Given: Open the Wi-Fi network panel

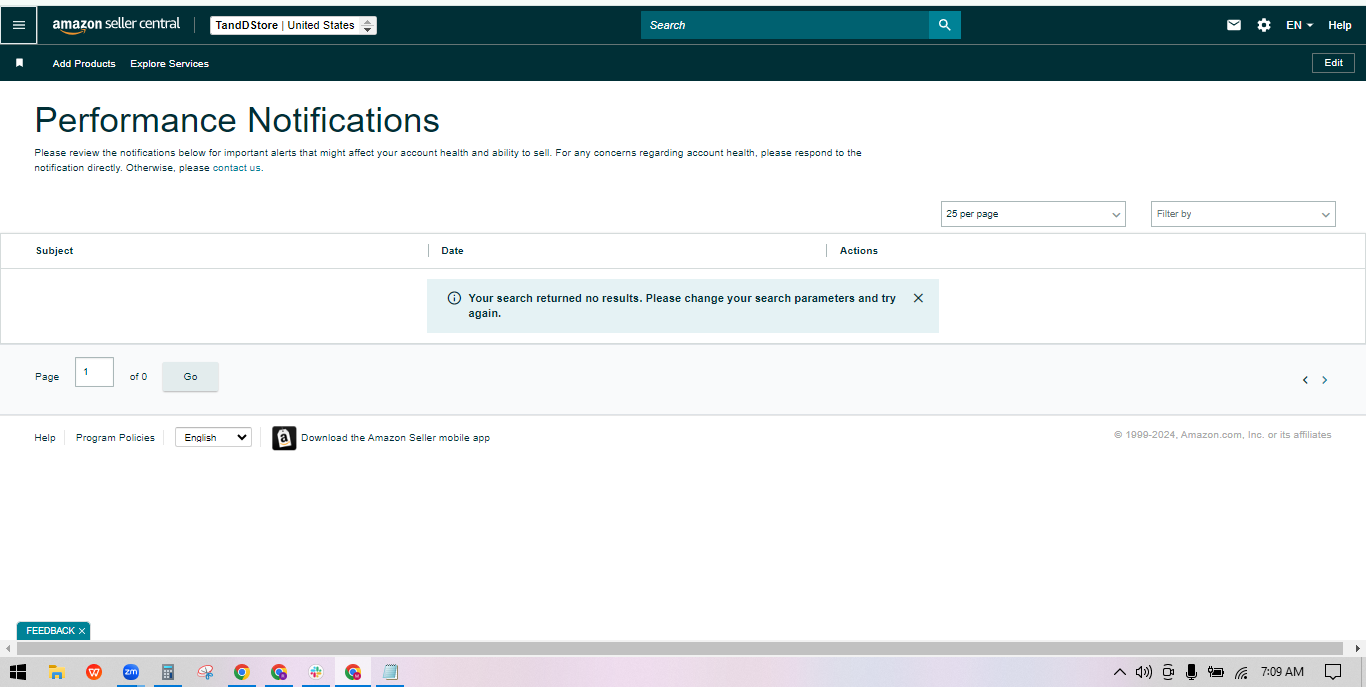Looking at the screenshot, I should (x=1241, y=672).
